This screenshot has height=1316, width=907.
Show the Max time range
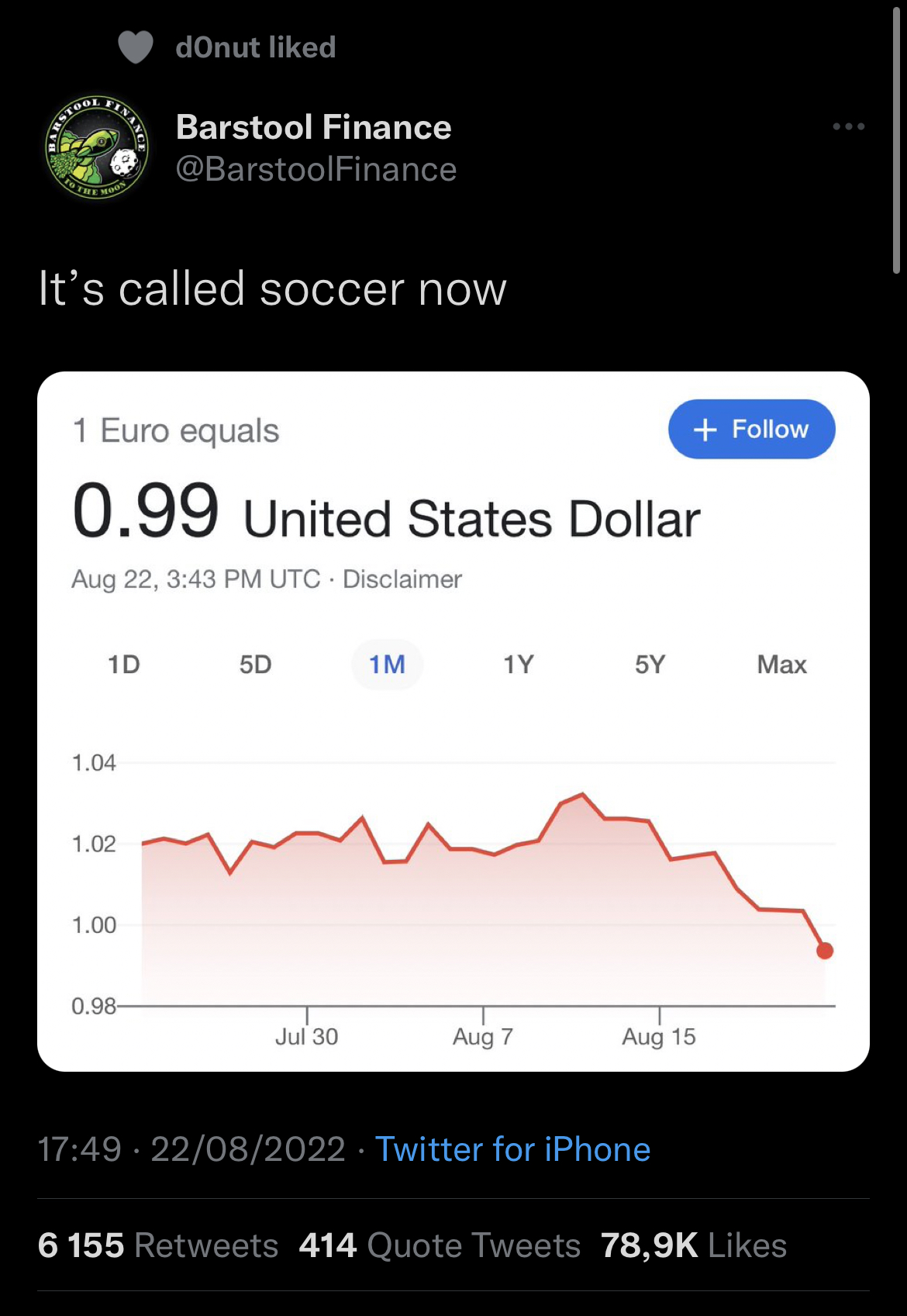781,665
